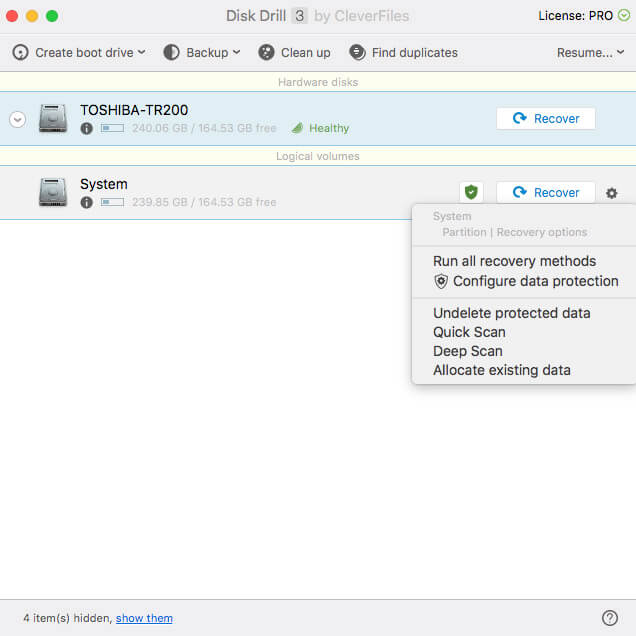Choose Configure data protection menu item
The image size is (636, 636).
(x=526, y=281)
